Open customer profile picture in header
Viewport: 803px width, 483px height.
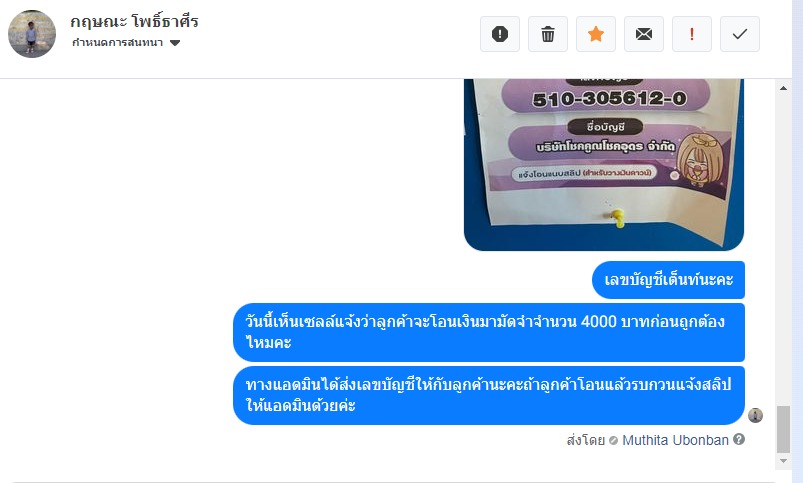(x=32, y=34)
